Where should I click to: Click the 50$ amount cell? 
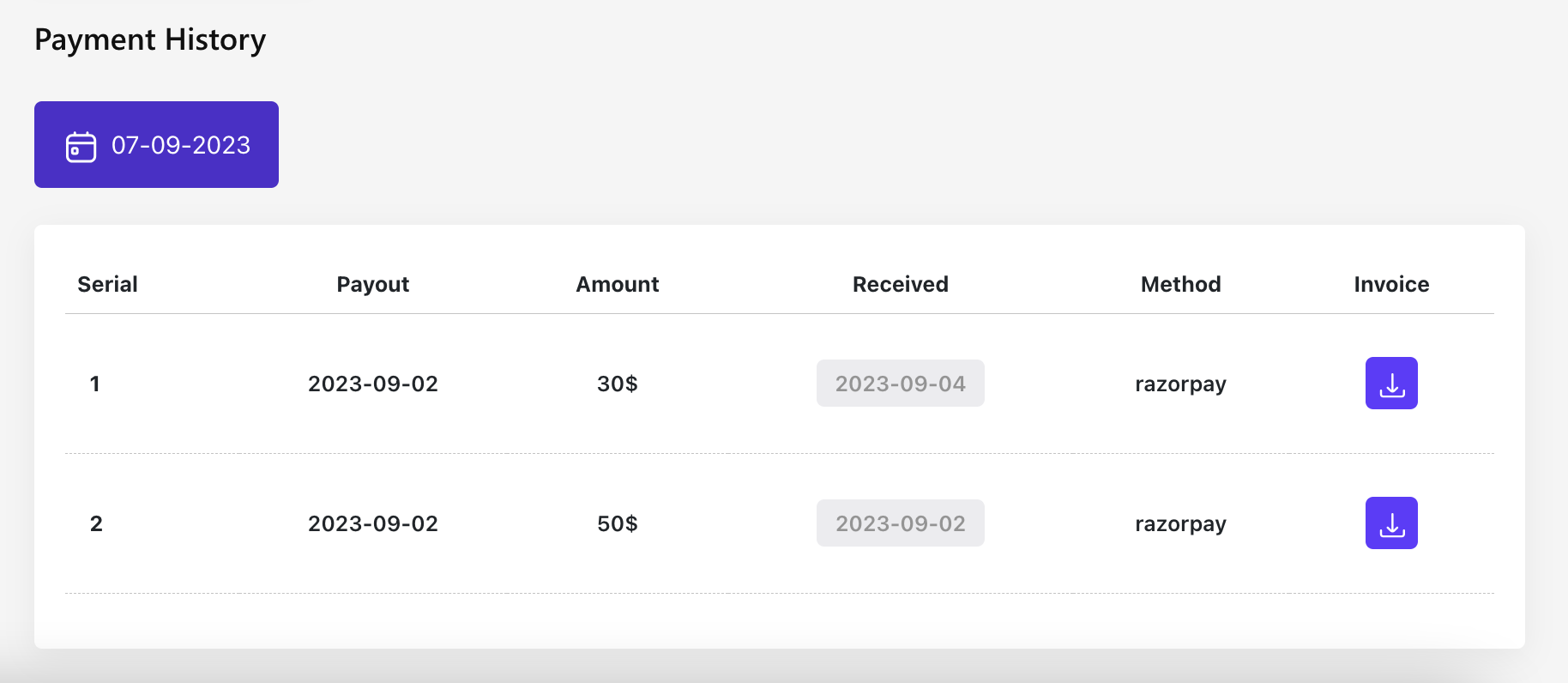(617, 523)
